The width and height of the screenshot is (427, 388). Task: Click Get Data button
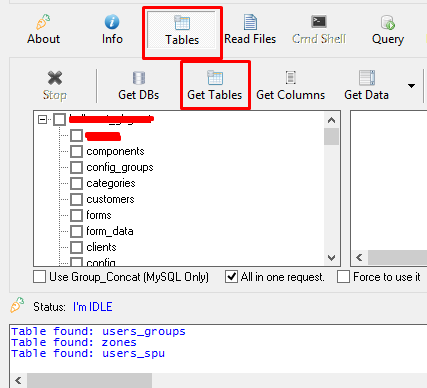click(x=366, y=86)
